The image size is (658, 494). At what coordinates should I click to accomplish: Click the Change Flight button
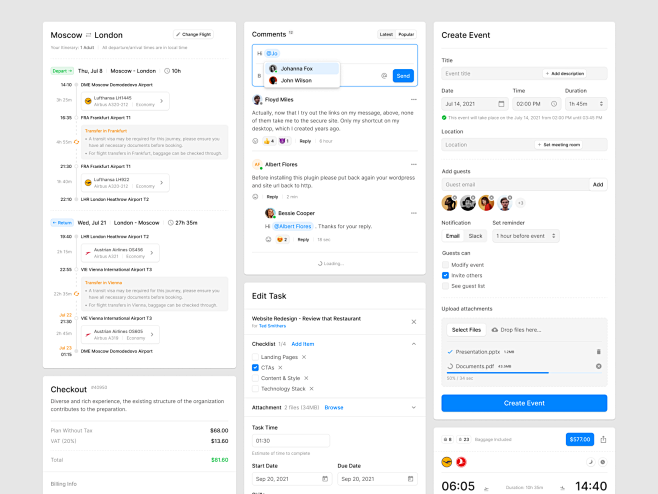(x=193, y=34)
